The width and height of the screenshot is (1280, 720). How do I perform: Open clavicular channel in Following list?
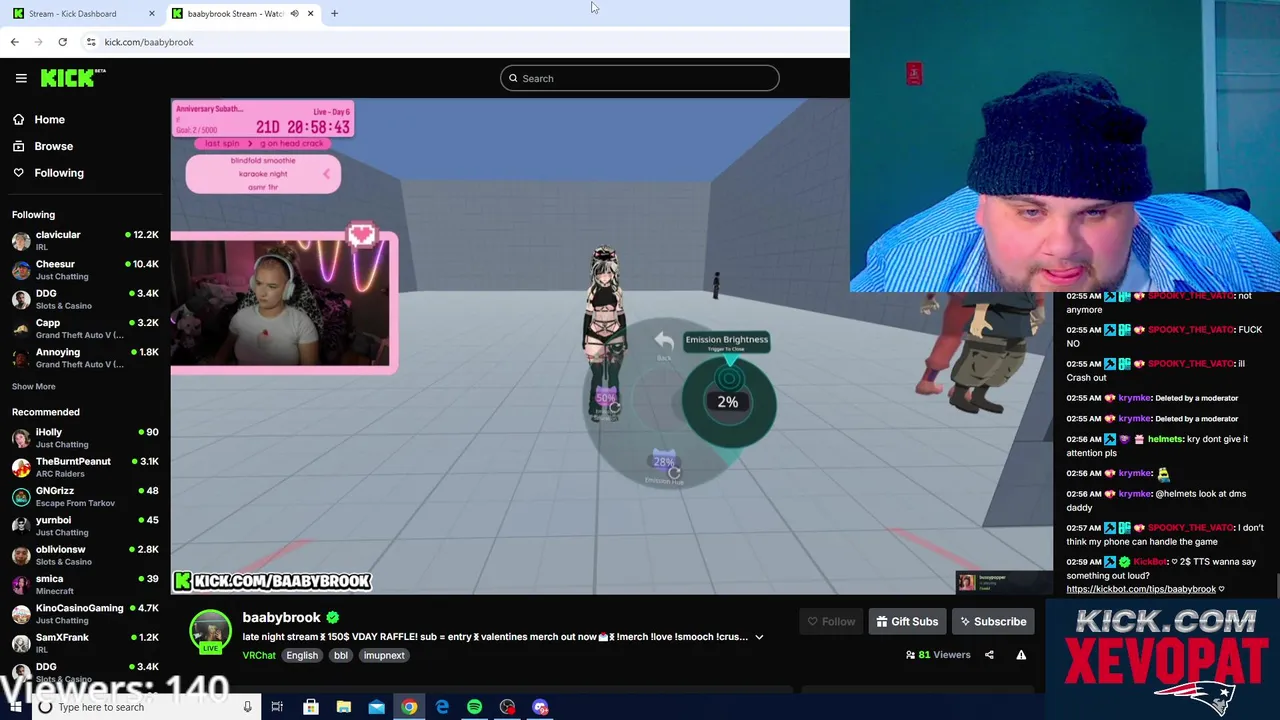coord(85,240)
